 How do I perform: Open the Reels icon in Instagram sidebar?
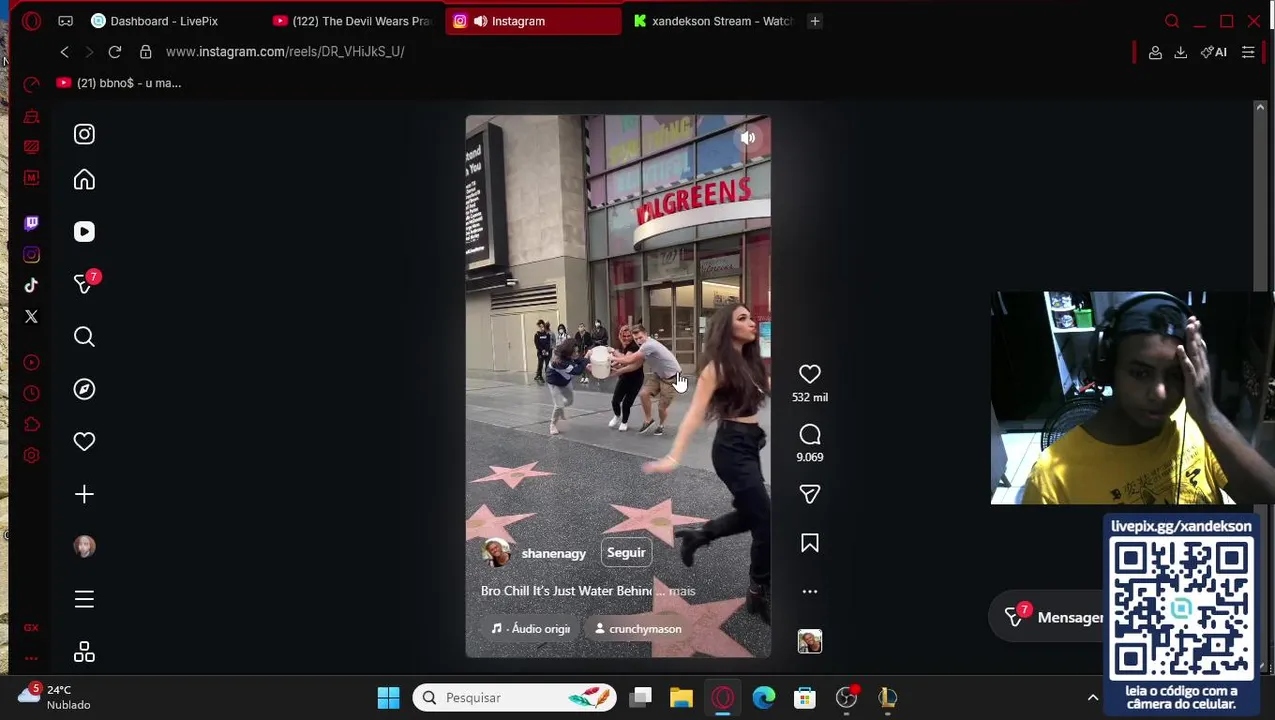coord(84,232)
